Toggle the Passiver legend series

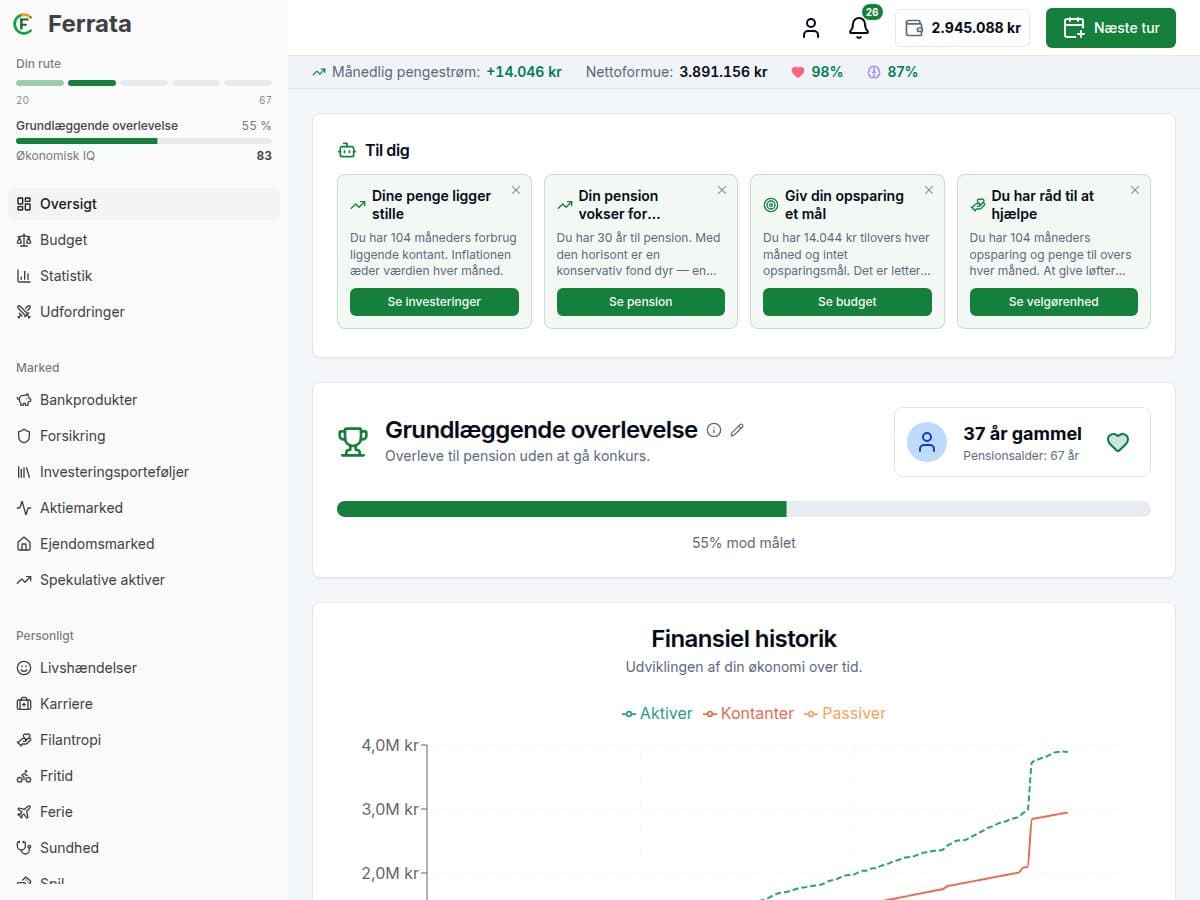coord(845,714)
